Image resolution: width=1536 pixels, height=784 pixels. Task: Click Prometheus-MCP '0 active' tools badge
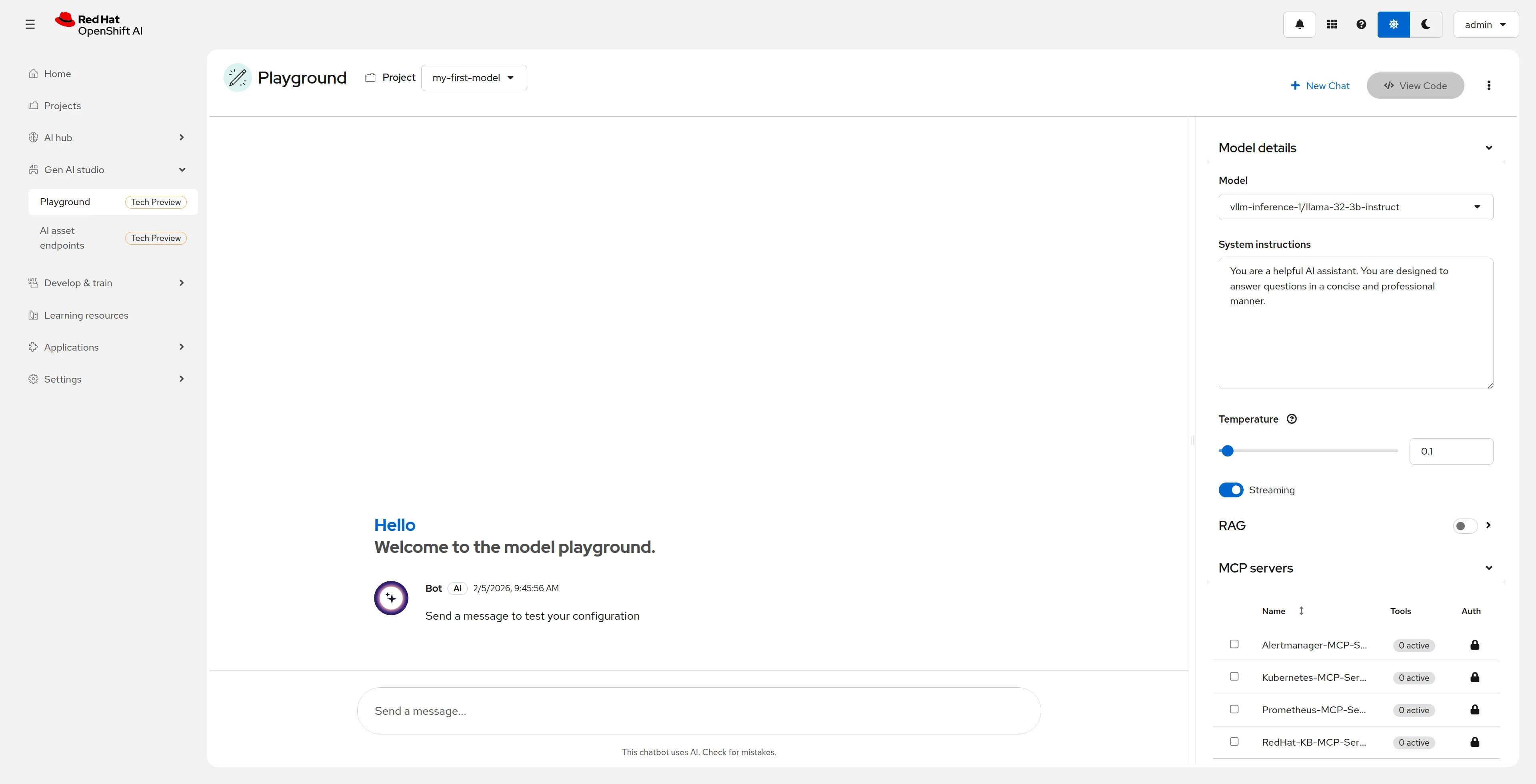pyautogui.click(x=1414, y=710)
